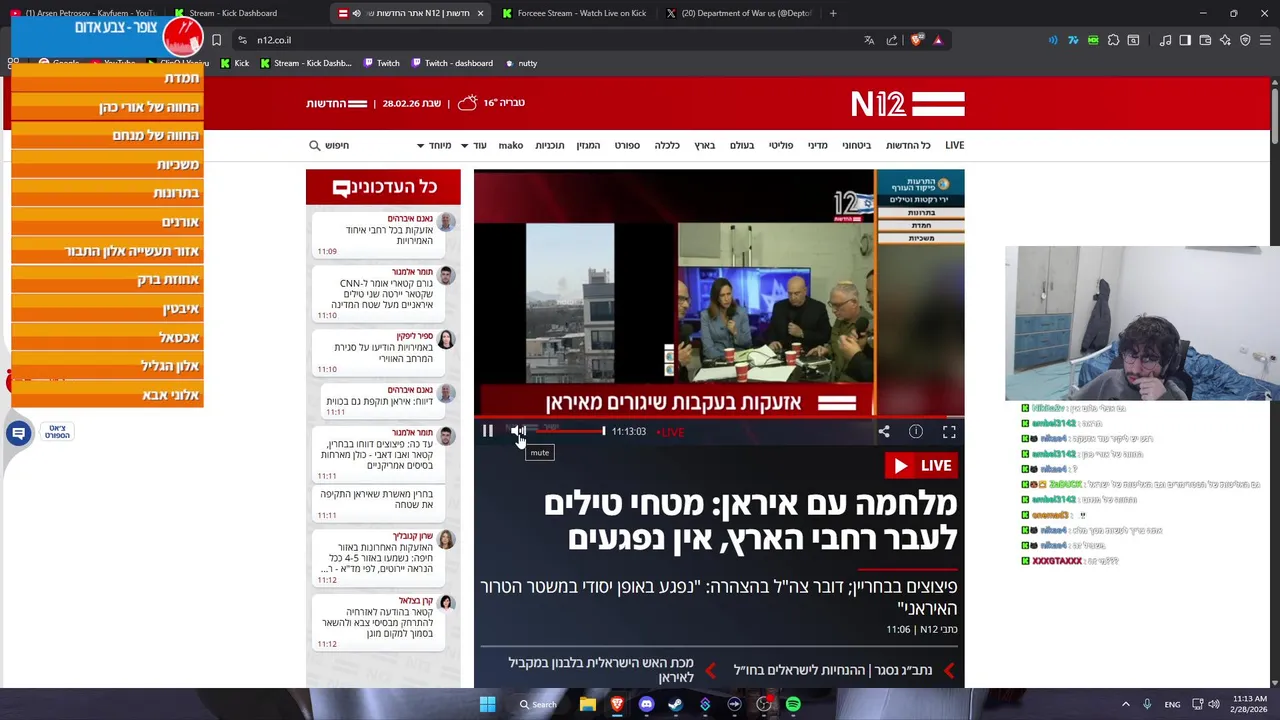
Task: Click the chat bubble icon on overlay
Action: click(18, 432)
